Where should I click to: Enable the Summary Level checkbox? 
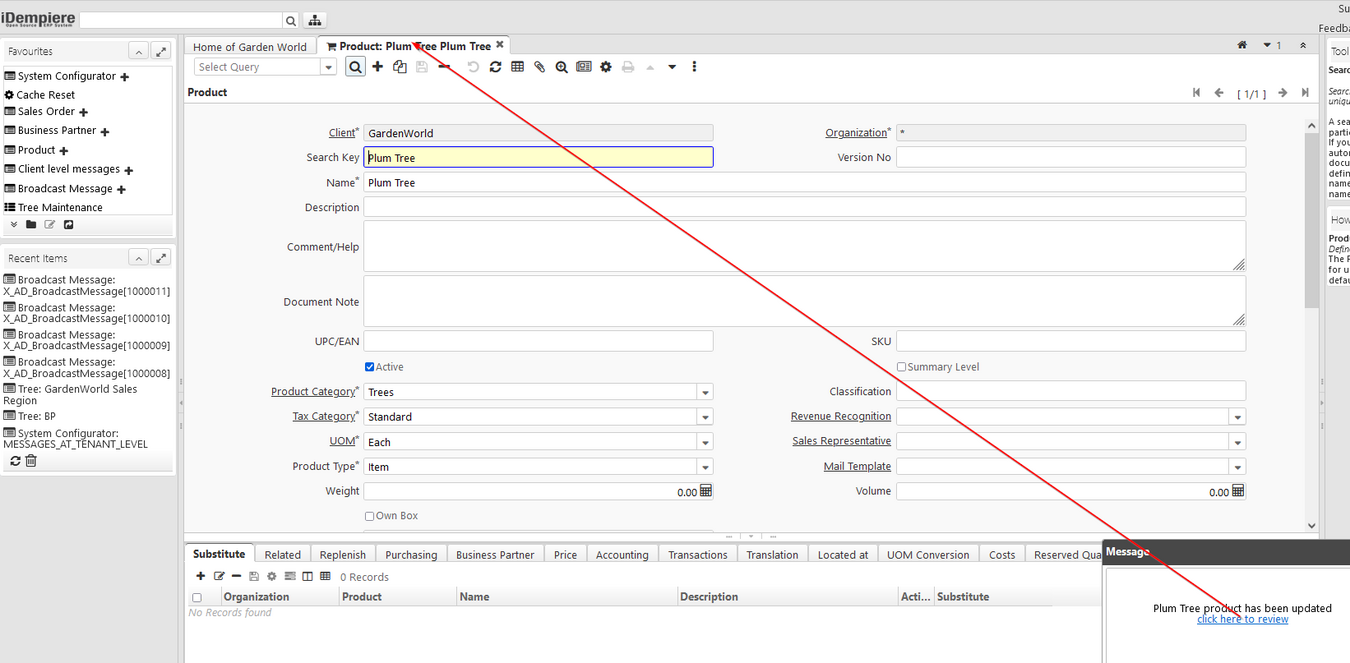(901, 367)
